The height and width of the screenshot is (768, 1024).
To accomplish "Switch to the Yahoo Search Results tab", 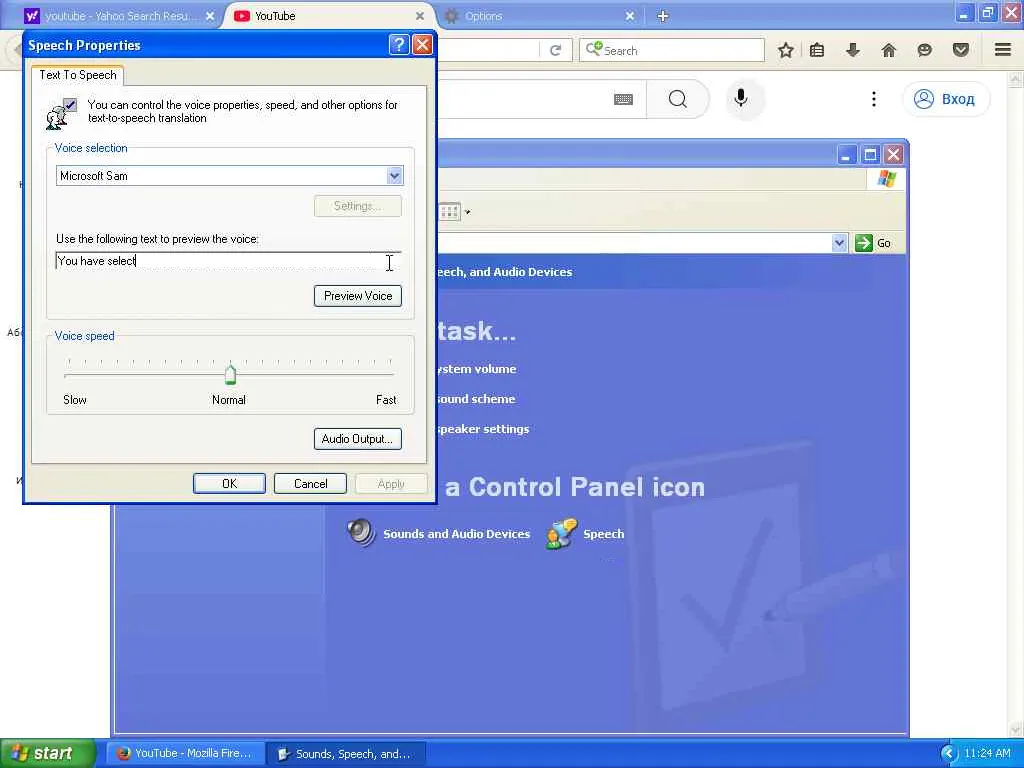I will coord(119,16).
